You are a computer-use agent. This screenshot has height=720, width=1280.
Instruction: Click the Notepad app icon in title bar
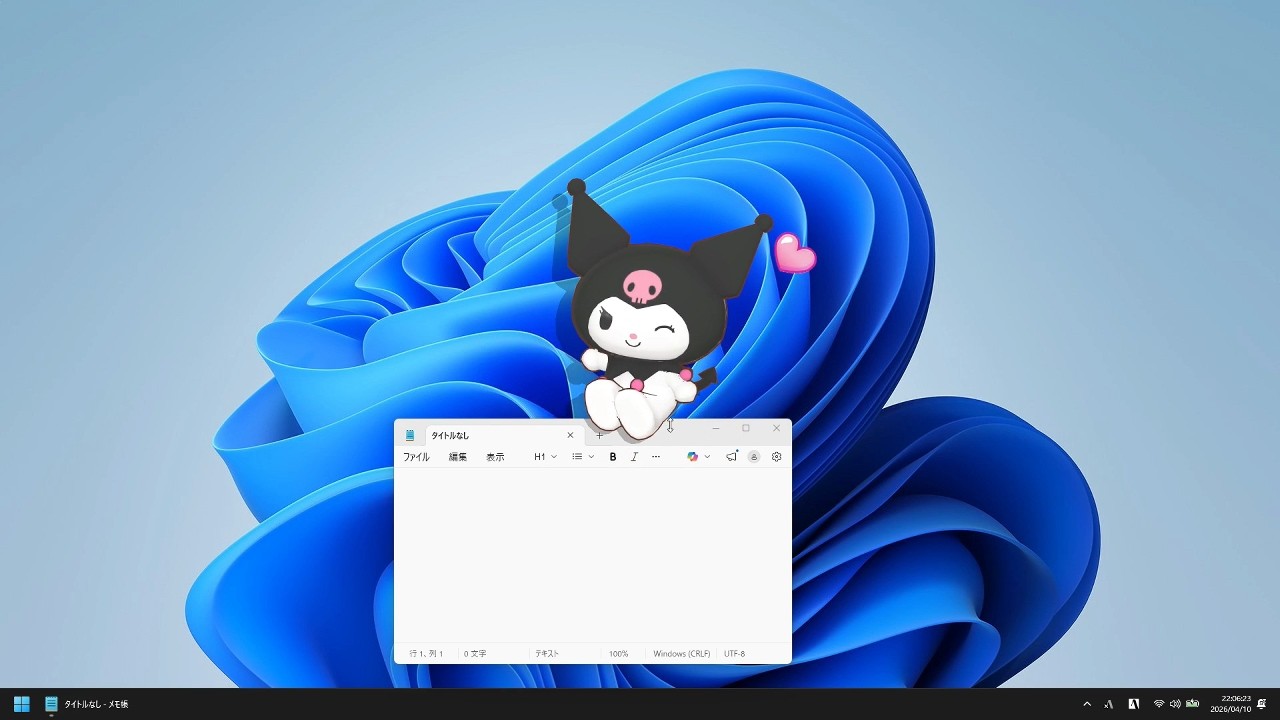[410, 435]
